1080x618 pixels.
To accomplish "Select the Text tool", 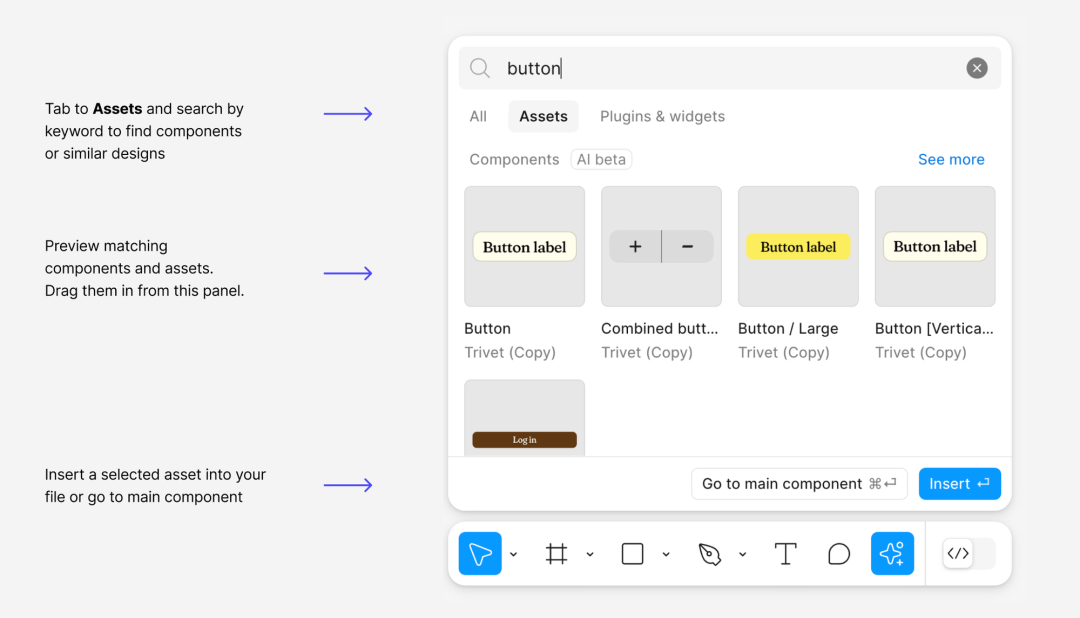I will [x=785, y=553].
